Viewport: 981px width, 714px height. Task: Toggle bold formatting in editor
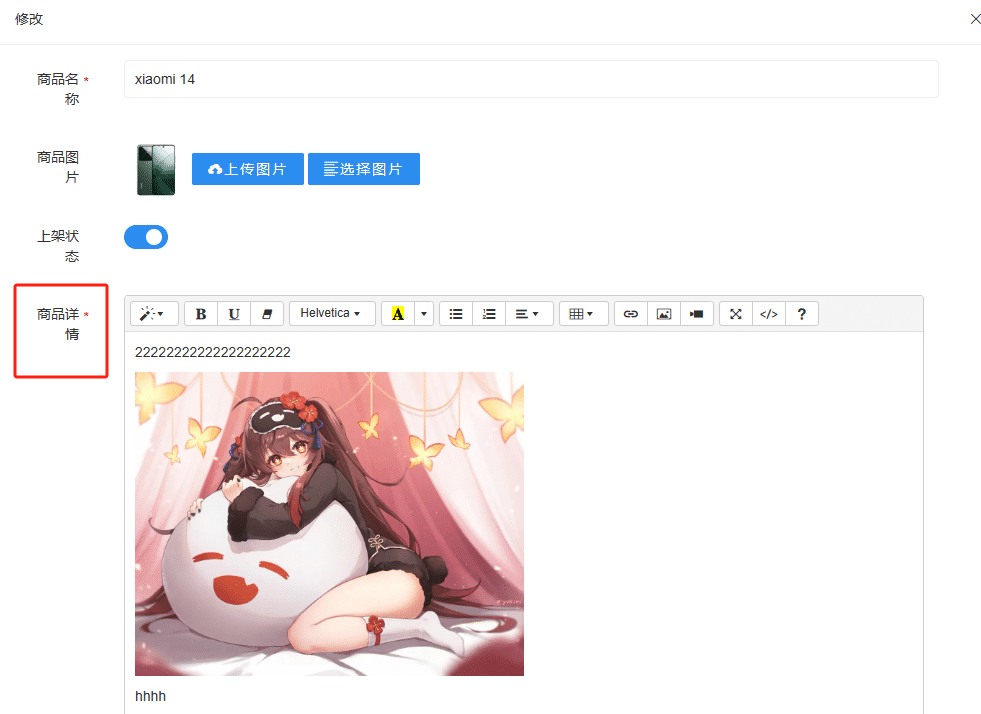pos(201,314)
